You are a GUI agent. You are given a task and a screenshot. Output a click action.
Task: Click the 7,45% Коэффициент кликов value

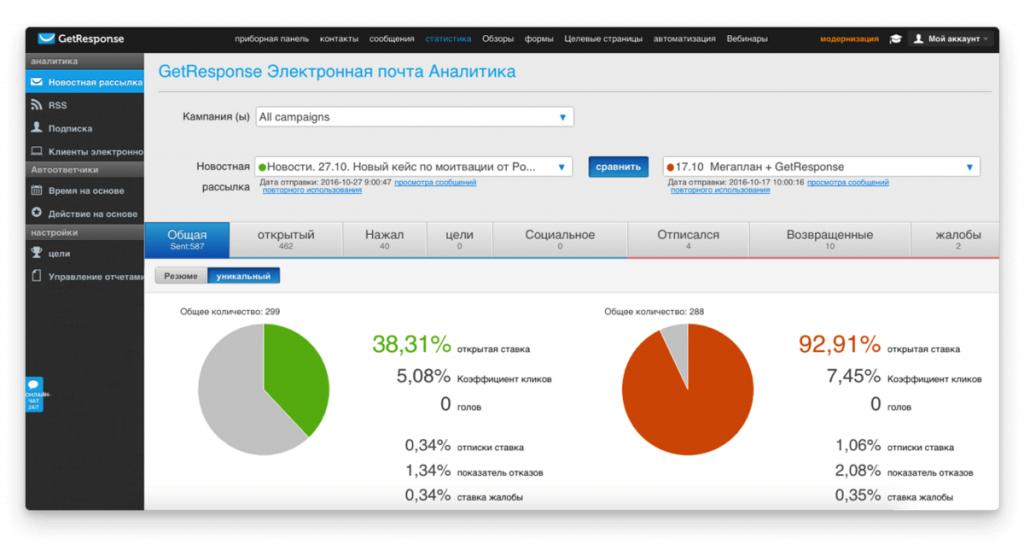(854, 376)
